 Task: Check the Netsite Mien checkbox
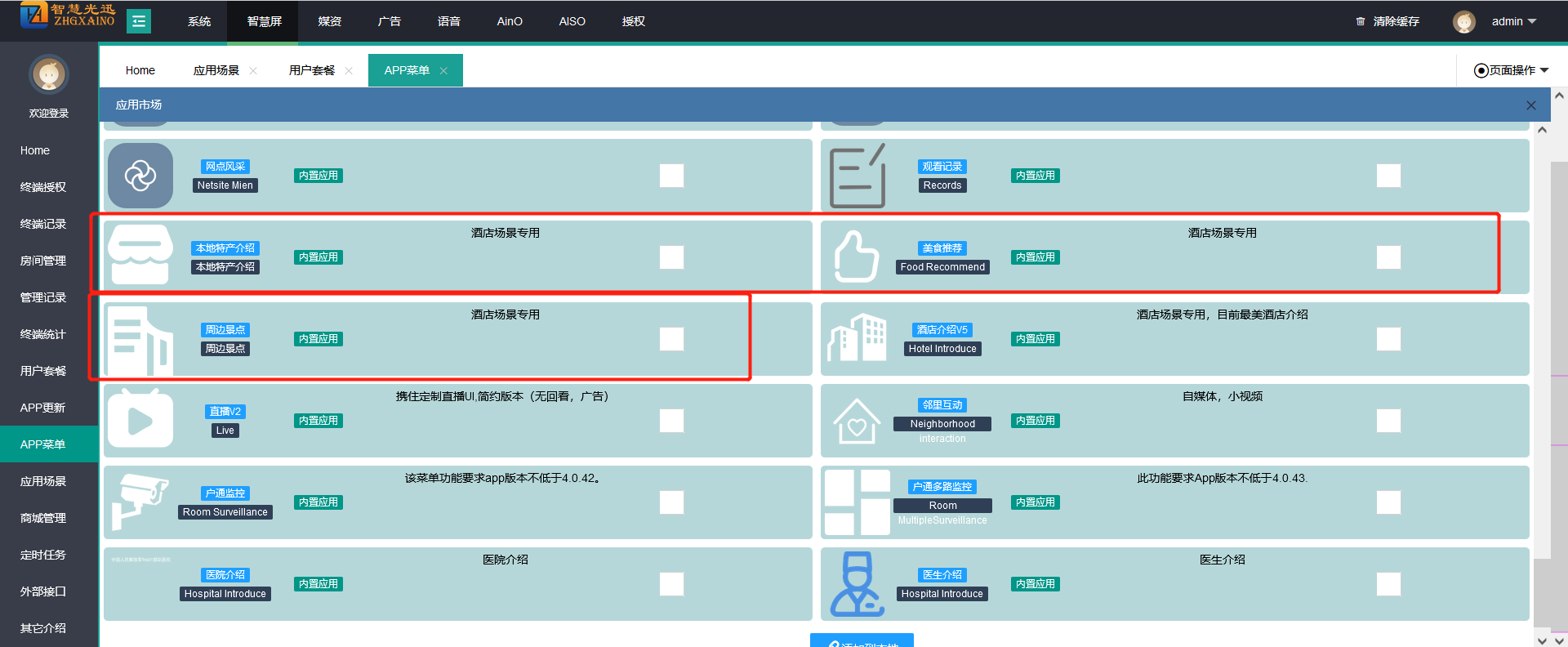[x=671, y=176]
